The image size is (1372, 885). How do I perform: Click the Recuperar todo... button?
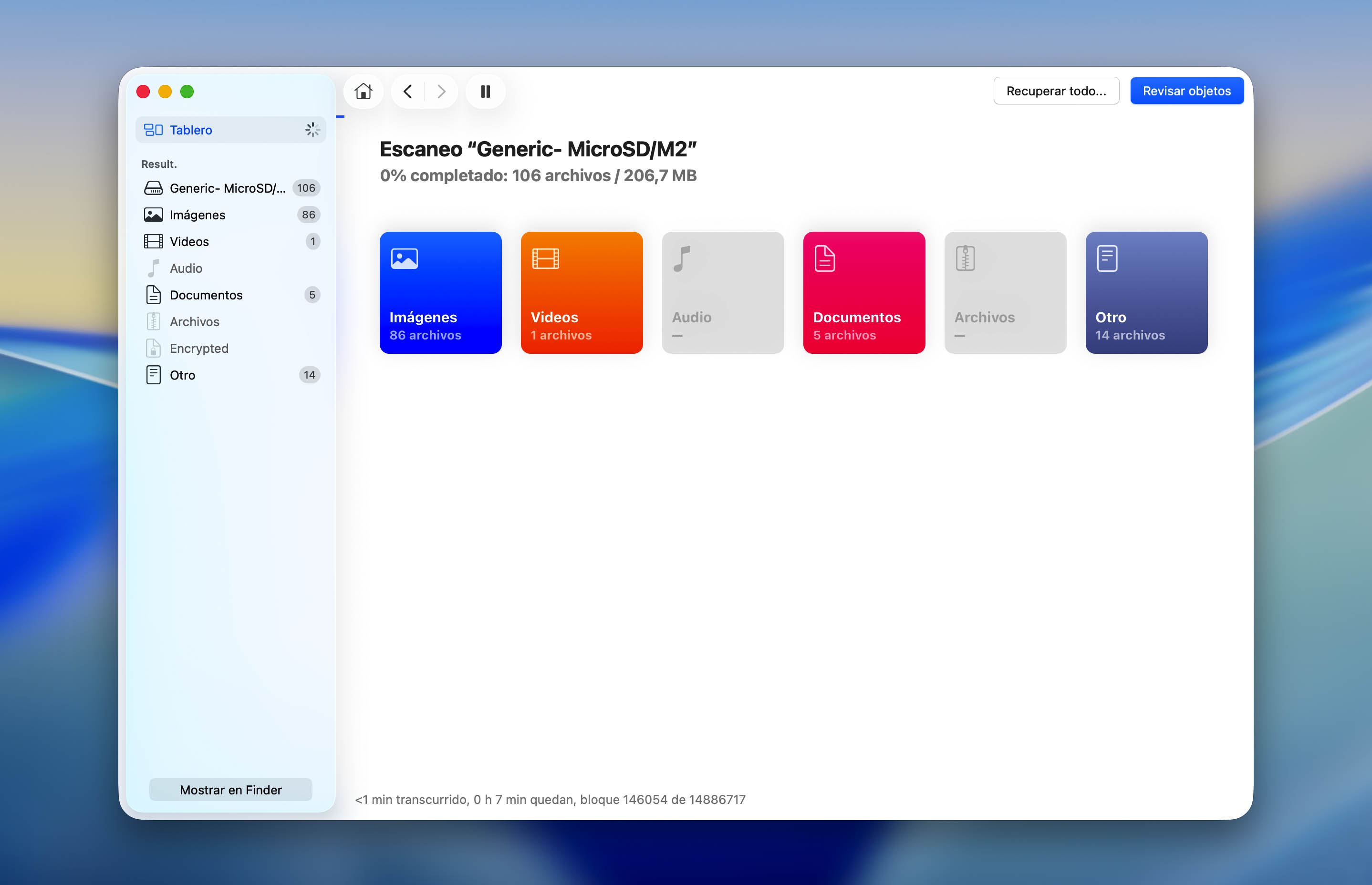(x=1056, y=91)
